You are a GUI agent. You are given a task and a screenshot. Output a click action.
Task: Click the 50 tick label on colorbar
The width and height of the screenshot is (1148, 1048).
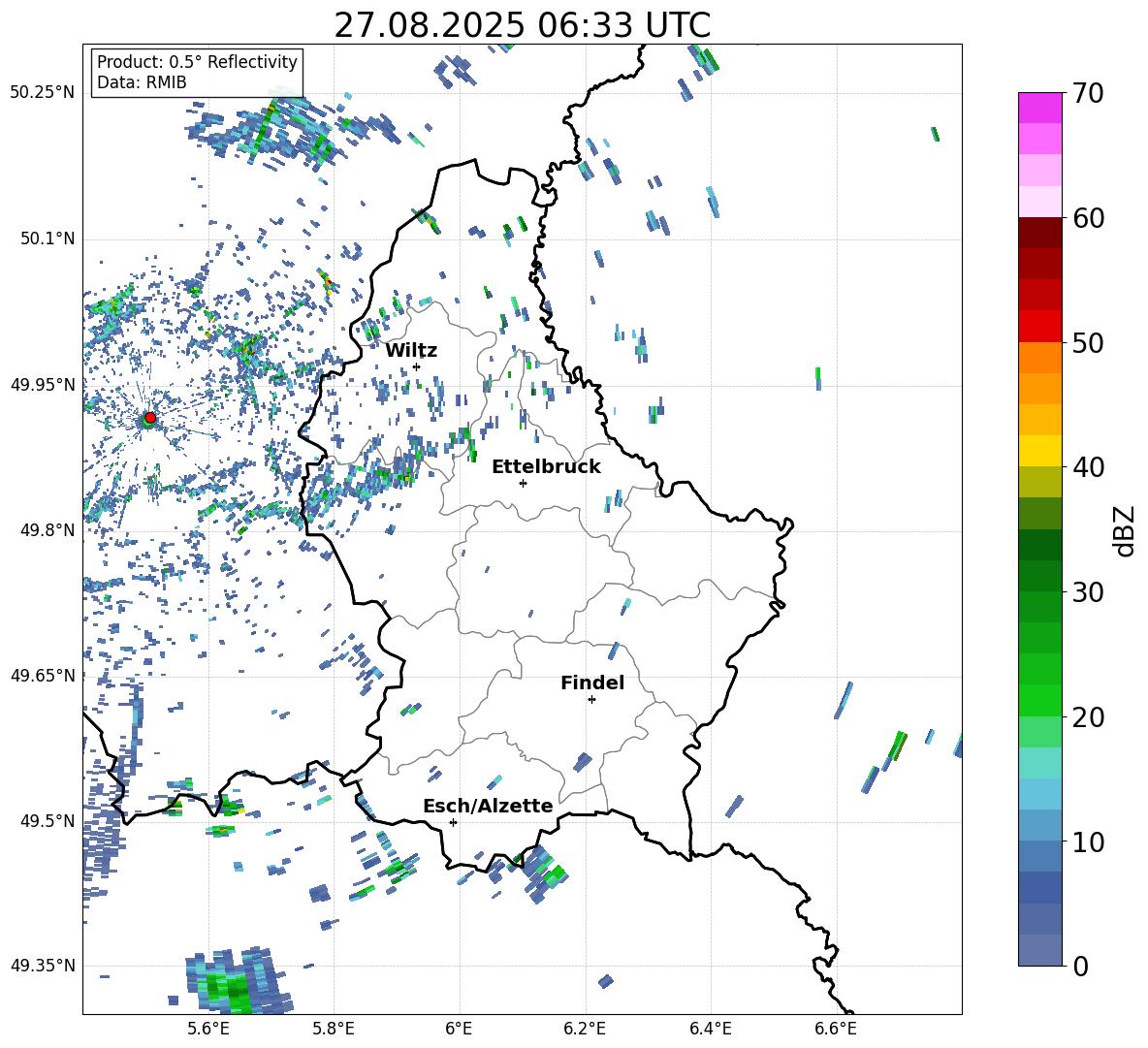(x=1088, y=343)
